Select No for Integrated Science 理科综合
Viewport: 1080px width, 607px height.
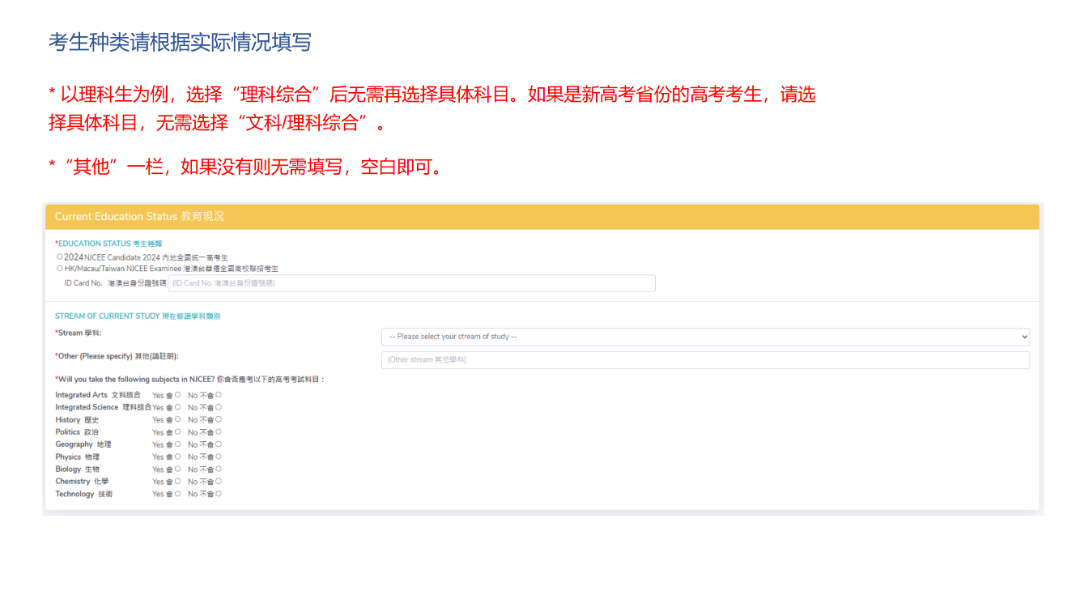218,407
